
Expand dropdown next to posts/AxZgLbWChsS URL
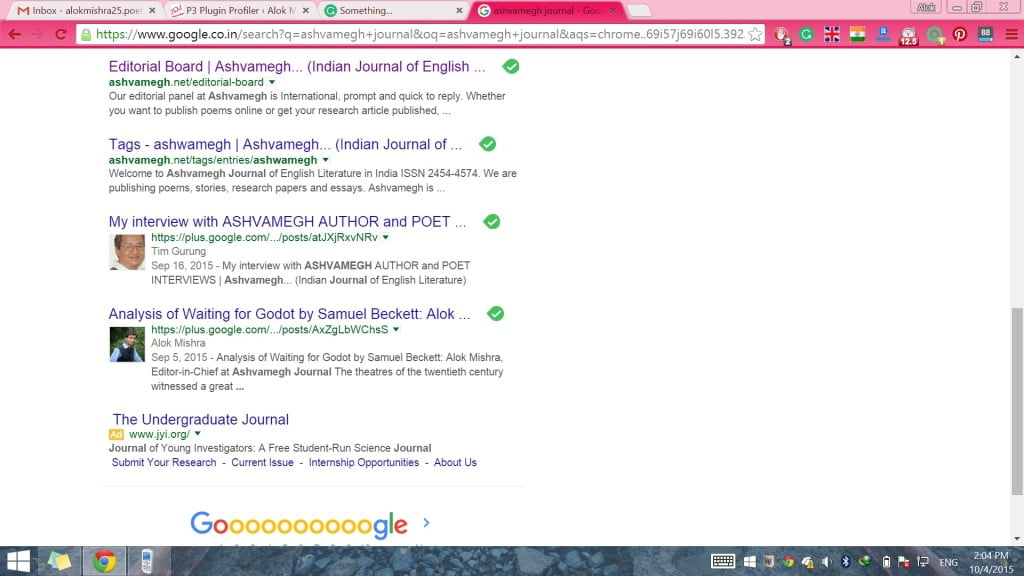pyautogui.click(x=396, y=330)
